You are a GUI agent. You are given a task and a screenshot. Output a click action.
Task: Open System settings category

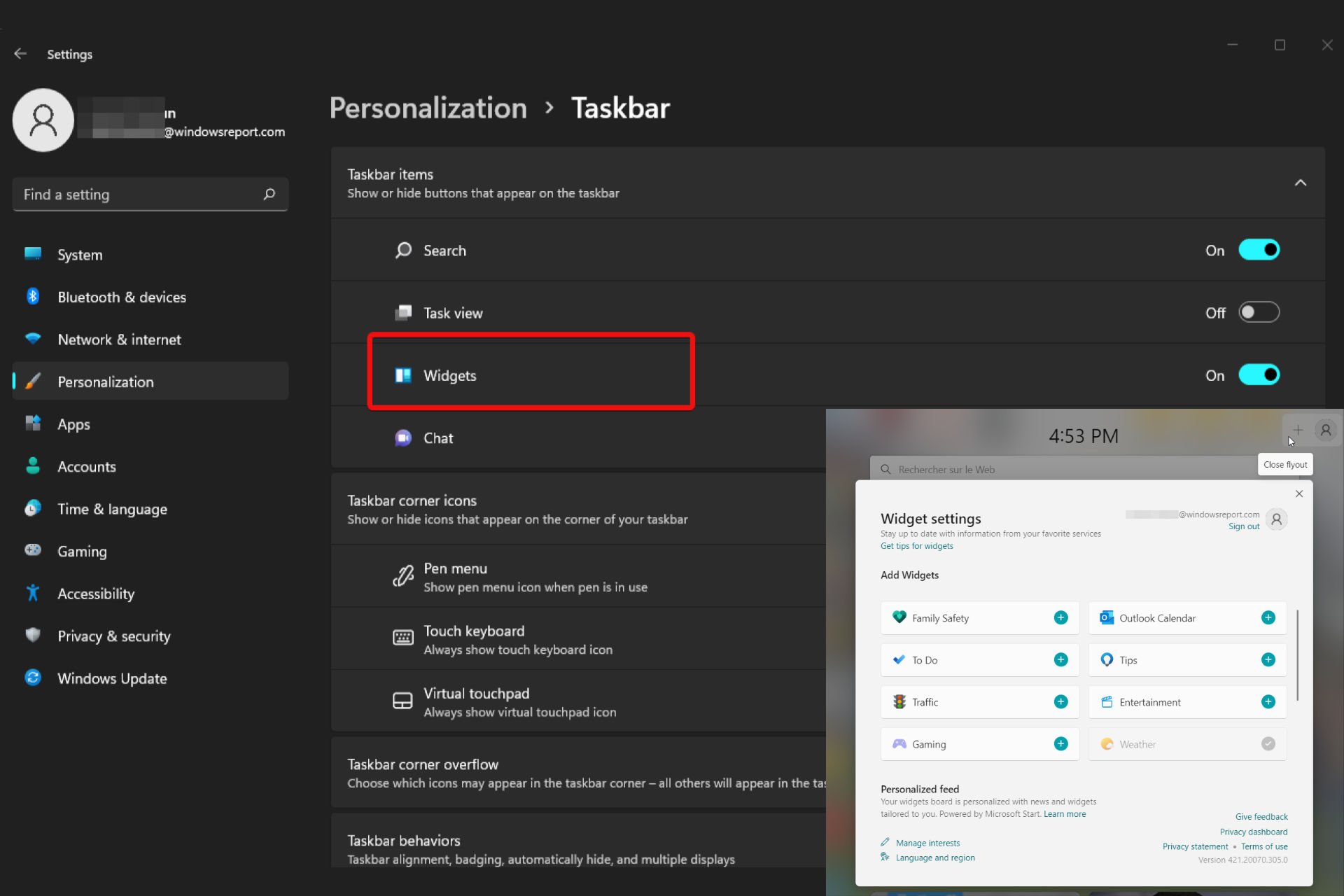click(x=150, y=255)
